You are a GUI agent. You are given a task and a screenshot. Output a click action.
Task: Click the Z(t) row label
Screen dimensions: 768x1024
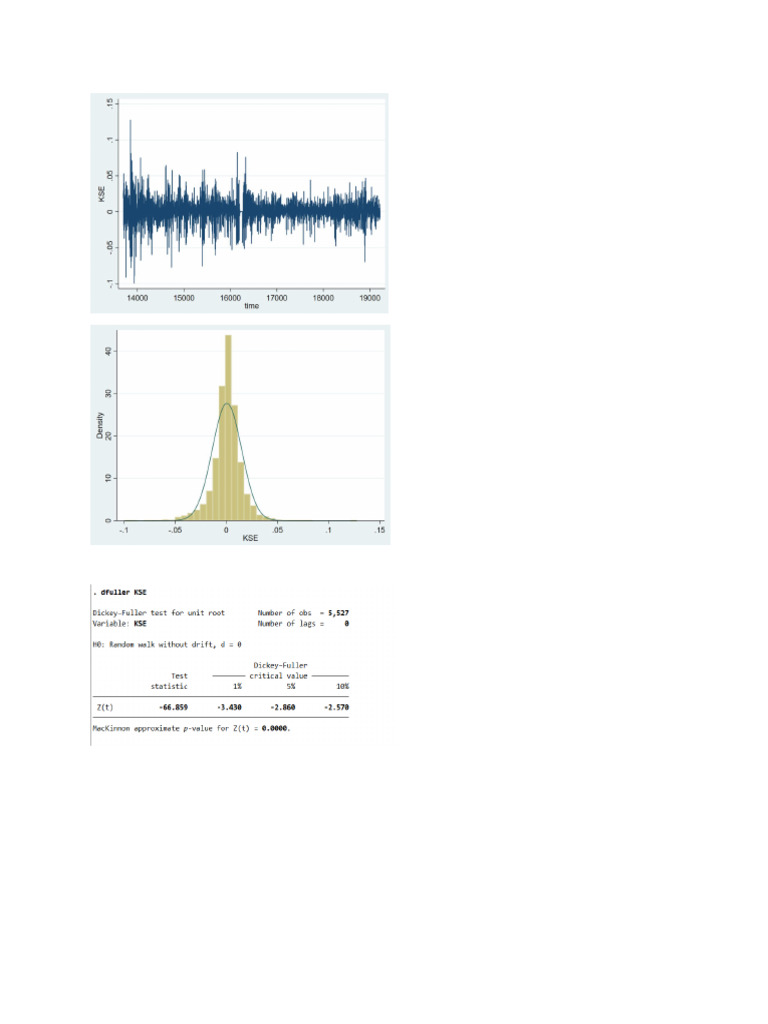click(104, 707)
